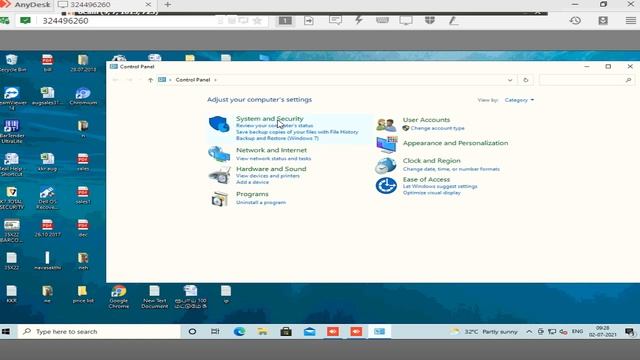Select New Text Document on desktop
Image resolution: width=640 pixels, height=360 pixels.
[154, 296]
